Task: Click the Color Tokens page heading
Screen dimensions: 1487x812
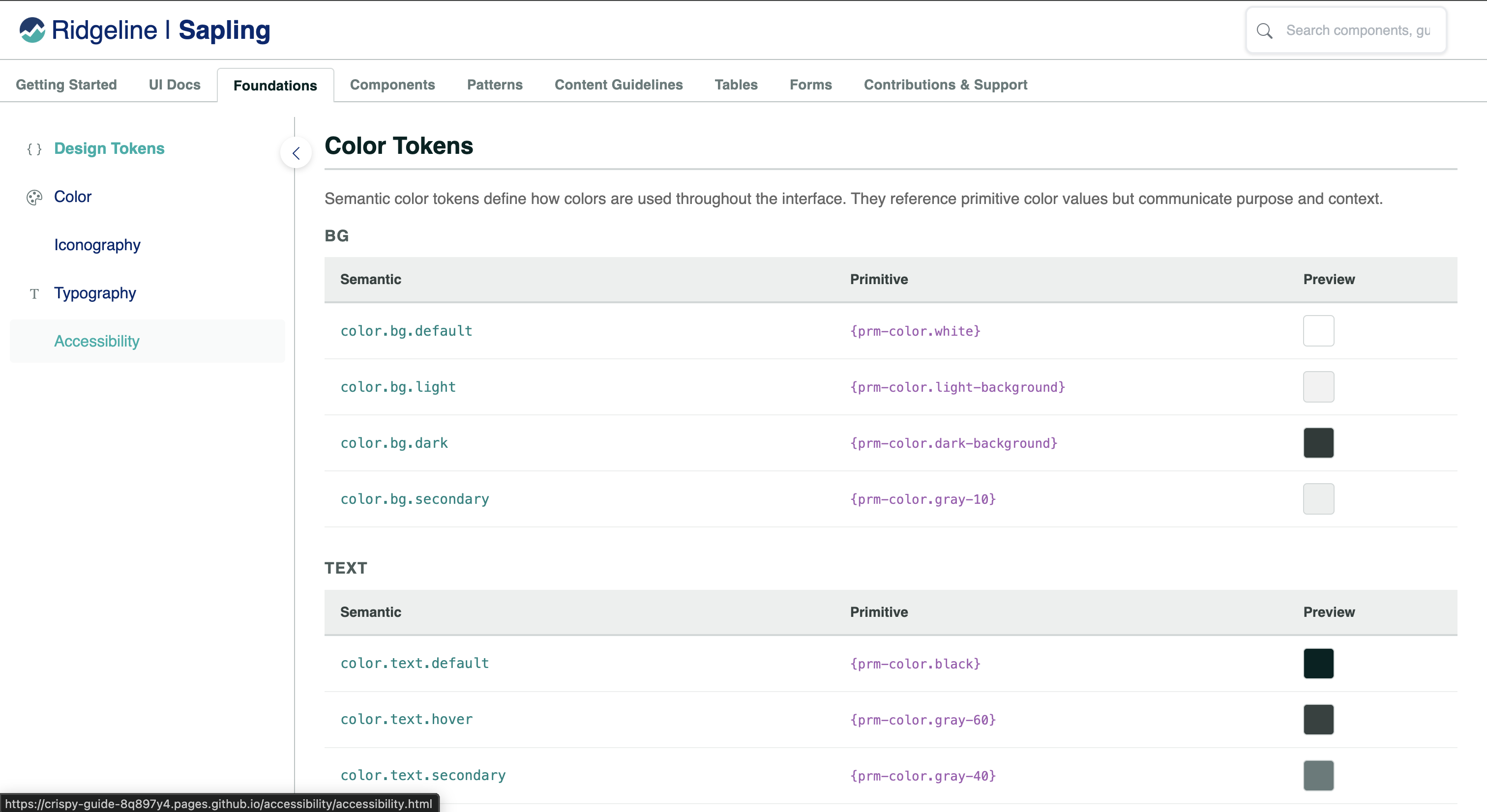Action: click(399, 146)
